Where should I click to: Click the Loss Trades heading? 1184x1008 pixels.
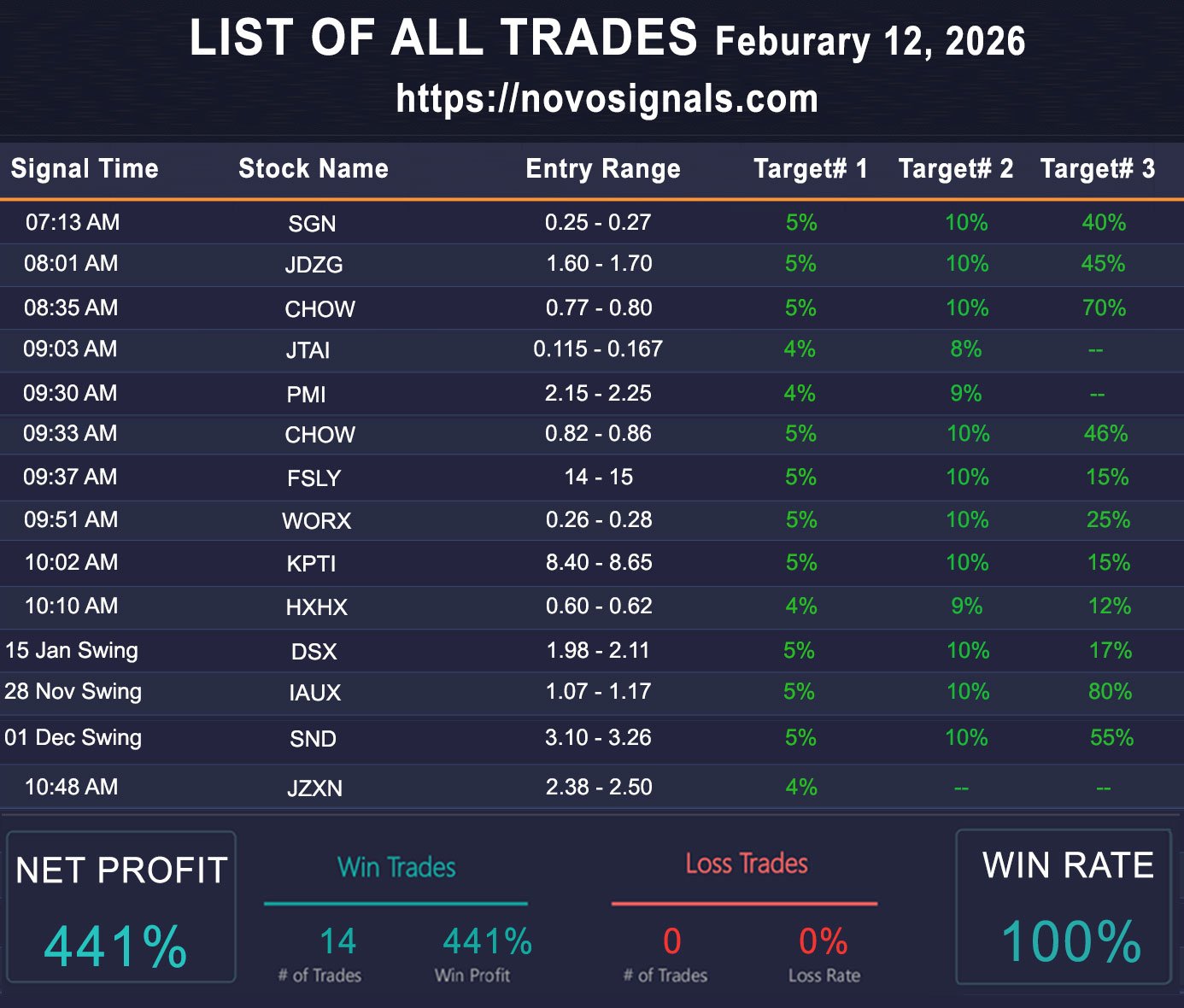pos(747,864)
